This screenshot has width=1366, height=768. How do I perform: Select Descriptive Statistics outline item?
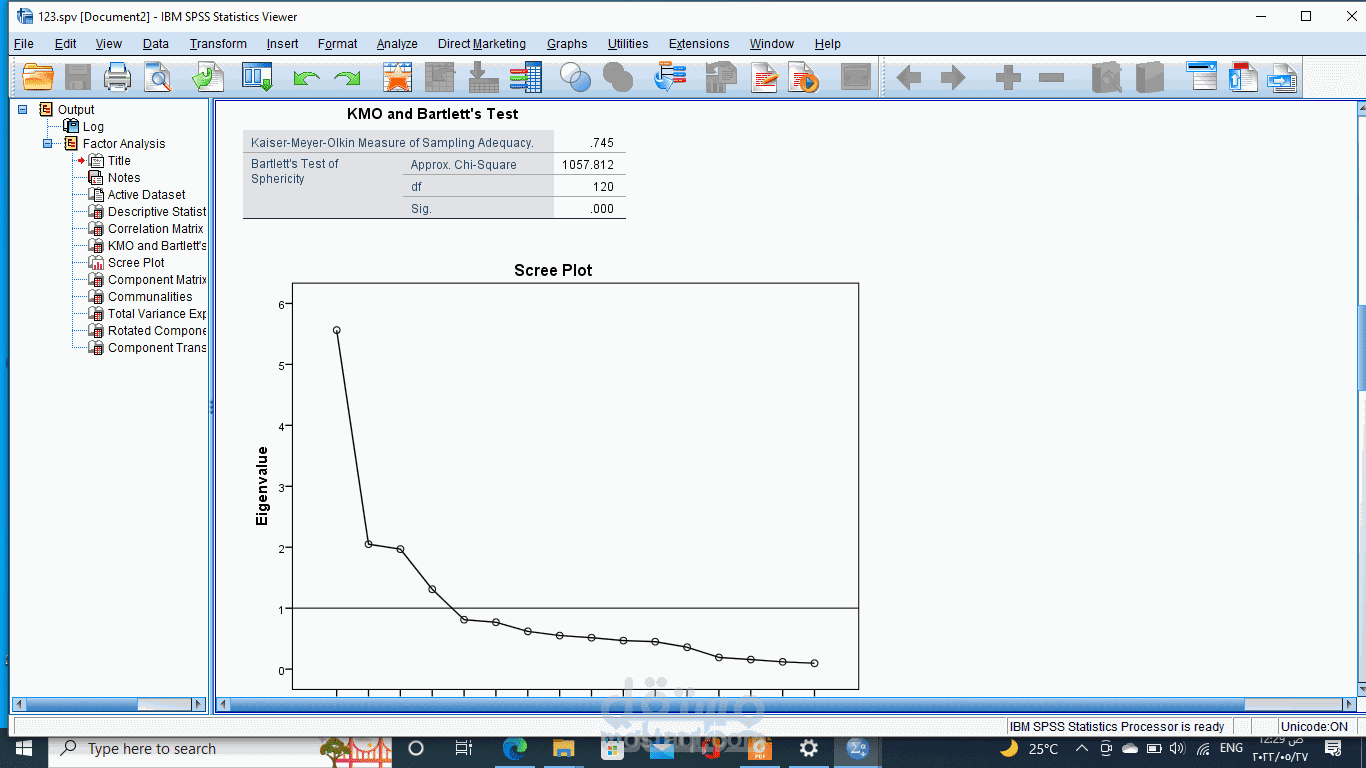[157, 212]
